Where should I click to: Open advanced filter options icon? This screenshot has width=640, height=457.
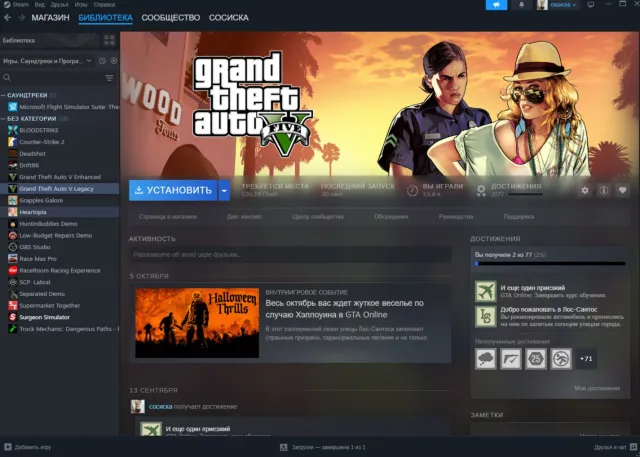(109, 78)
